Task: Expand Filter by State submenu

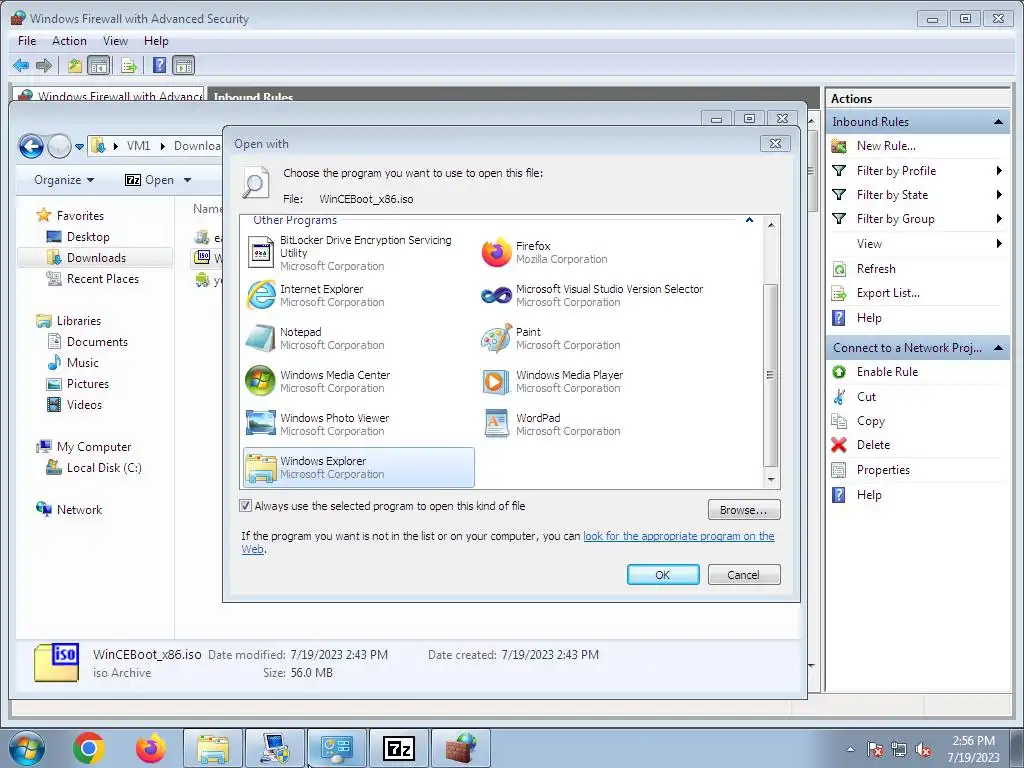Action: [x=999, y=195]
